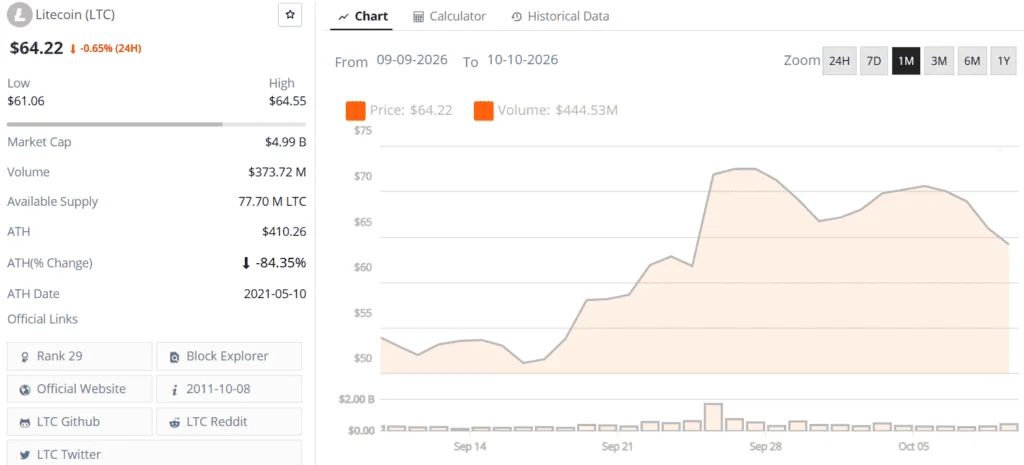1024x465 pixels.
Task: Click the Block Explorer search icon
Action: (174, 357)
